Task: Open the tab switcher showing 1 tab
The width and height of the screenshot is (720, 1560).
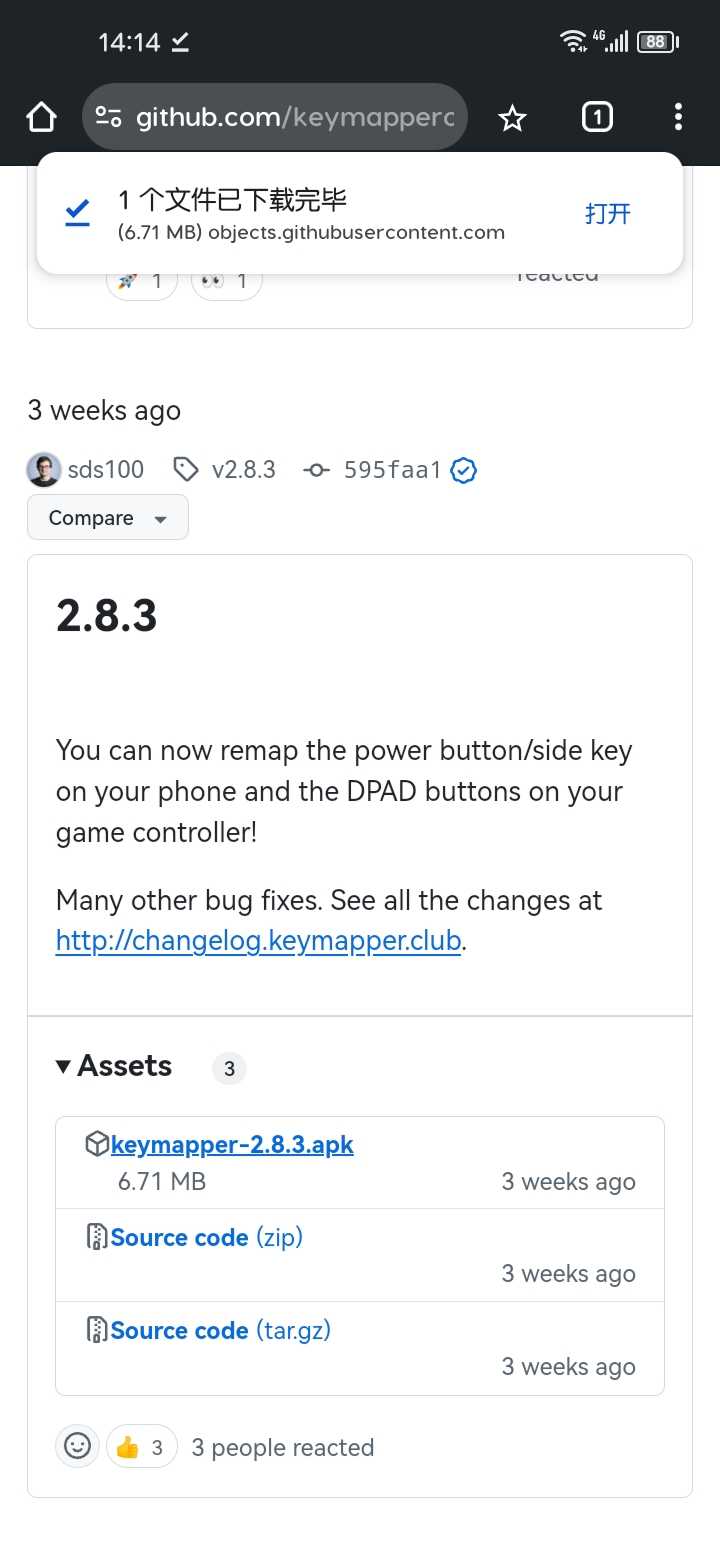Action: coord(596,118)
